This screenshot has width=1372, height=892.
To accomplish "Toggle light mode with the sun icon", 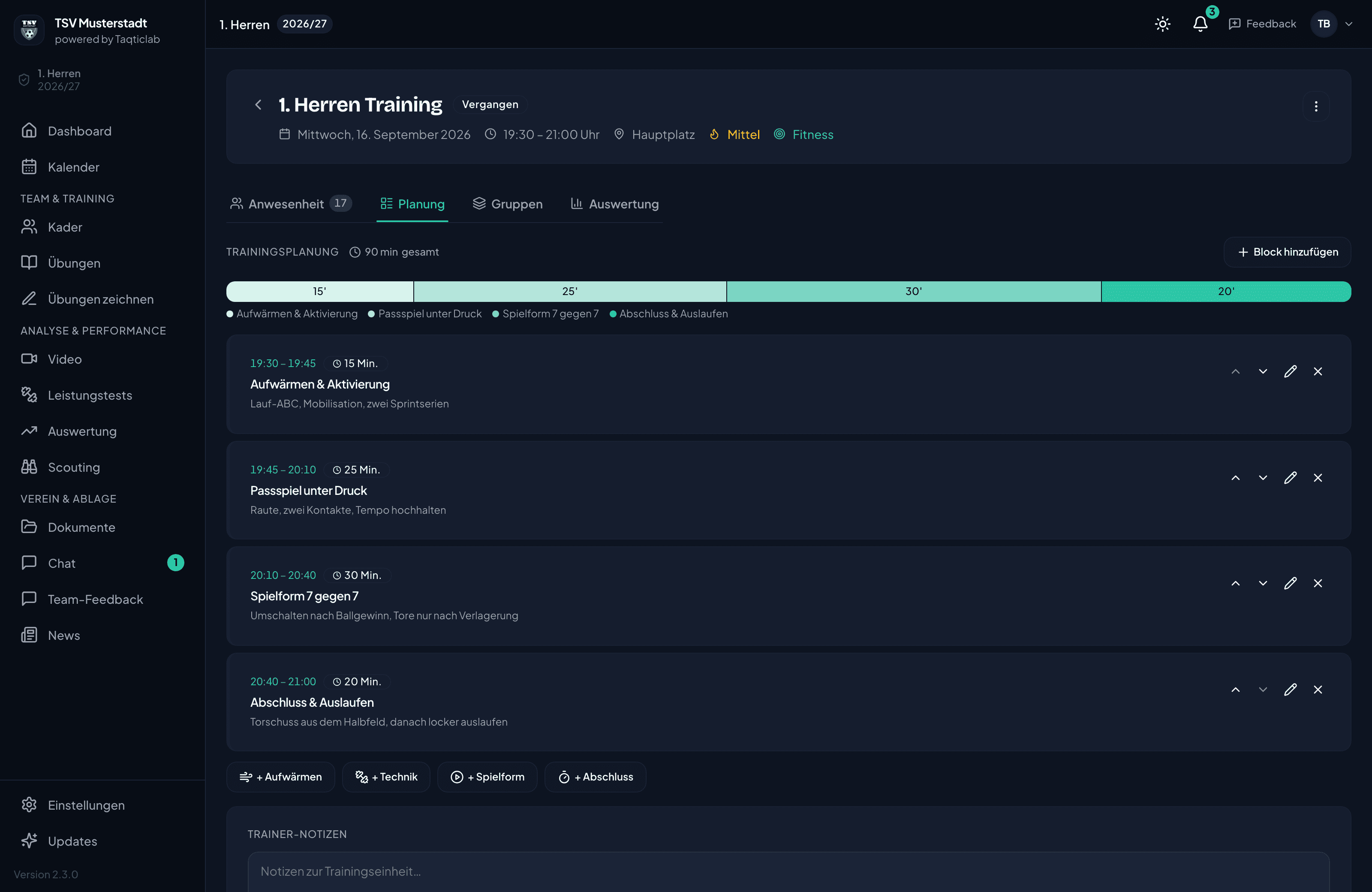I will coord(1162,24).
